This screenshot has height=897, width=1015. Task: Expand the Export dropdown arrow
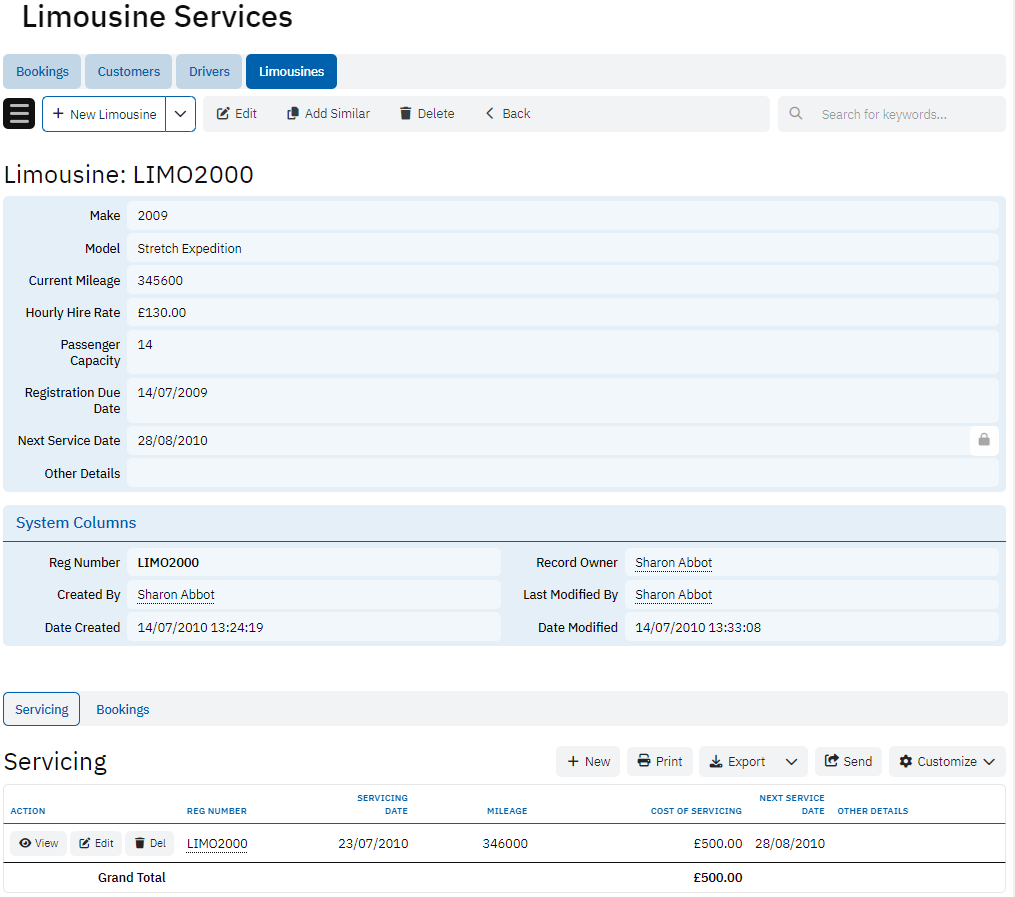(791, 761)
